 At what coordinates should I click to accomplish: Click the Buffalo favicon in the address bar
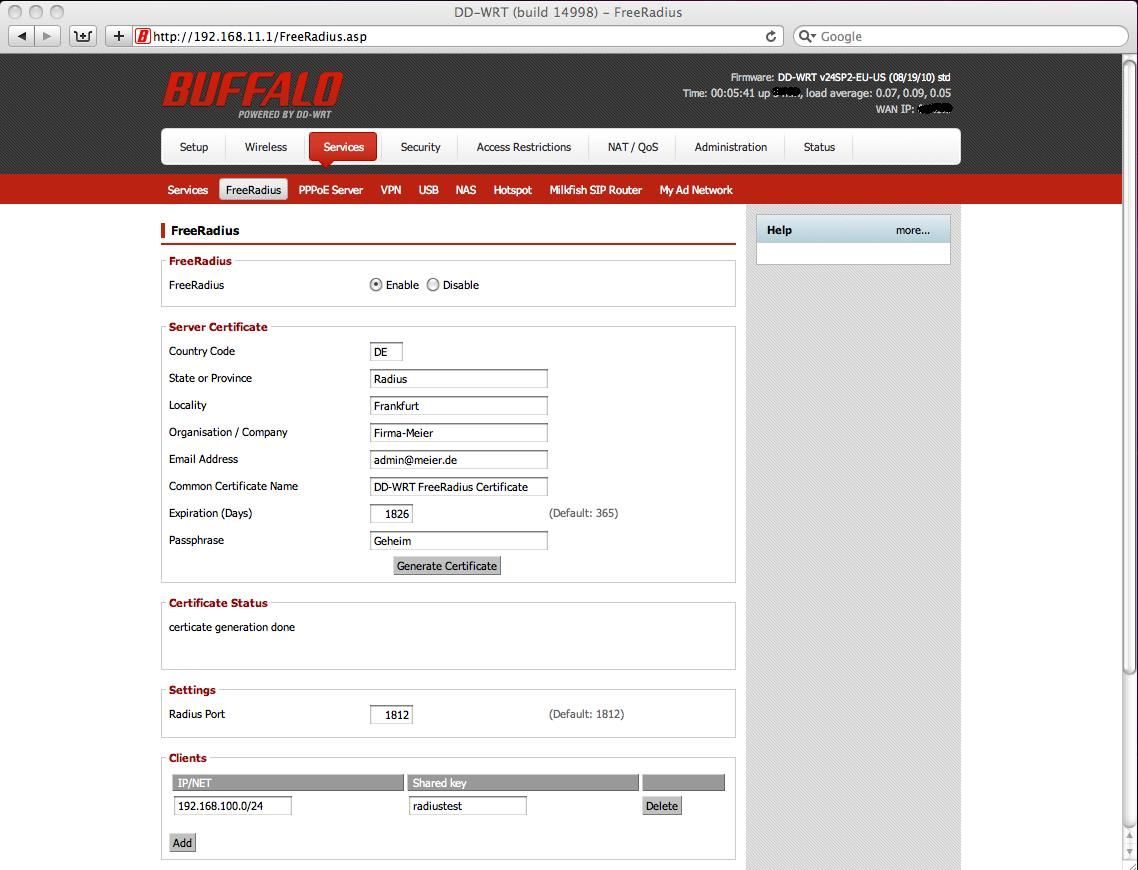coord(143,36)
